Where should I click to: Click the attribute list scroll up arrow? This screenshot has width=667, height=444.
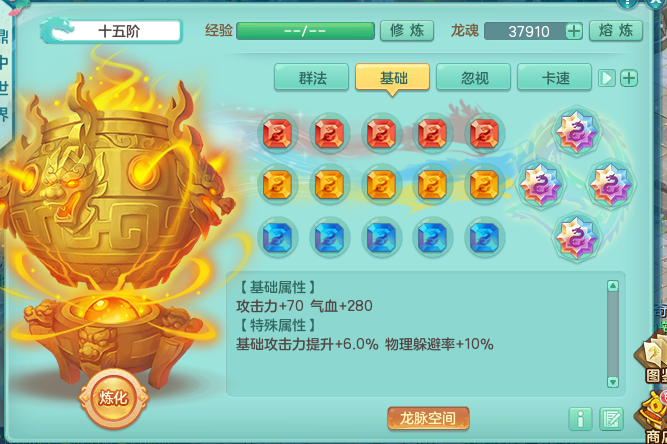pos(613,286)
